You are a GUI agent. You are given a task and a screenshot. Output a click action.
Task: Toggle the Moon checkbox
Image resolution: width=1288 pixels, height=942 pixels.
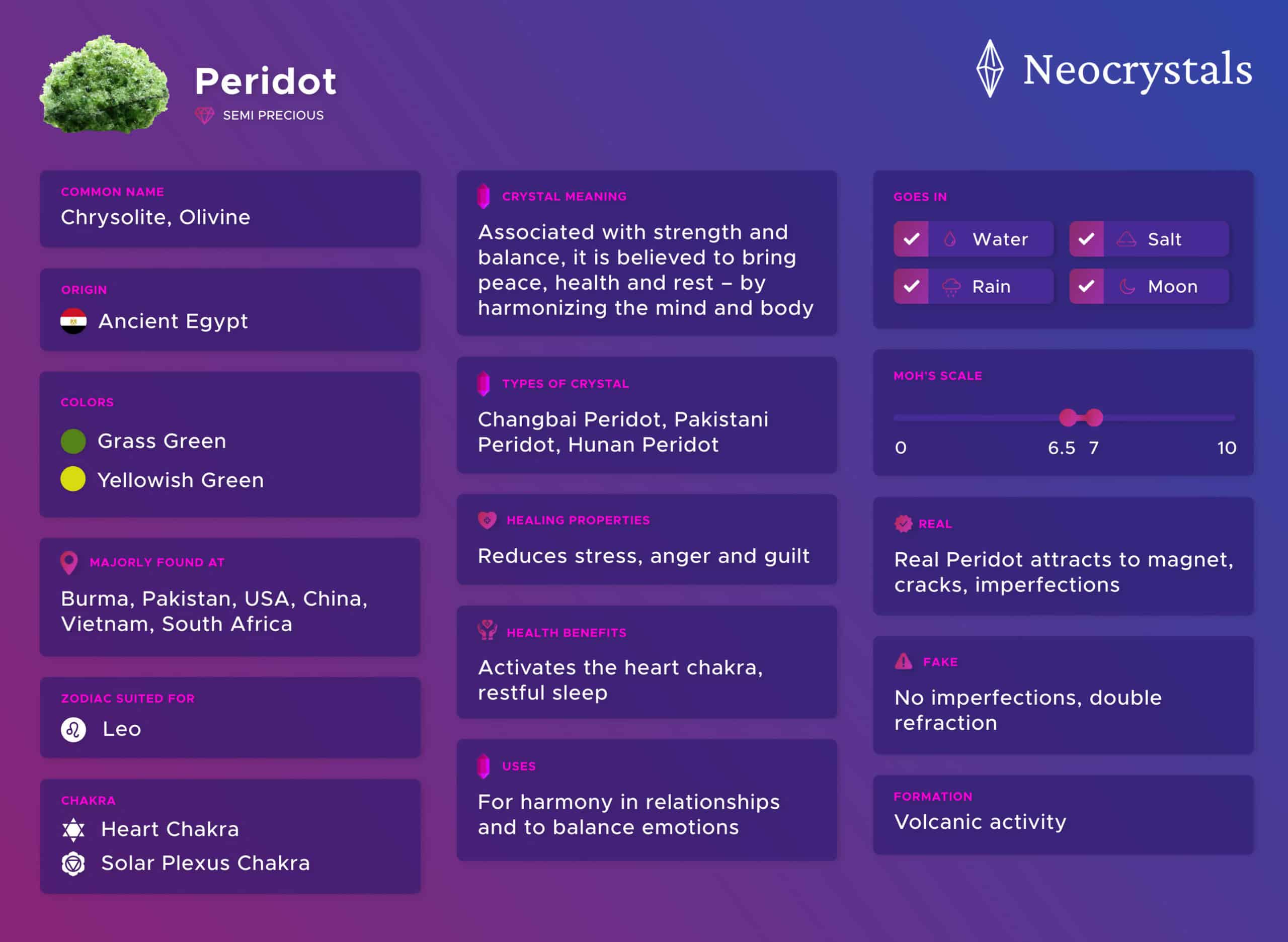(1087, 286)
